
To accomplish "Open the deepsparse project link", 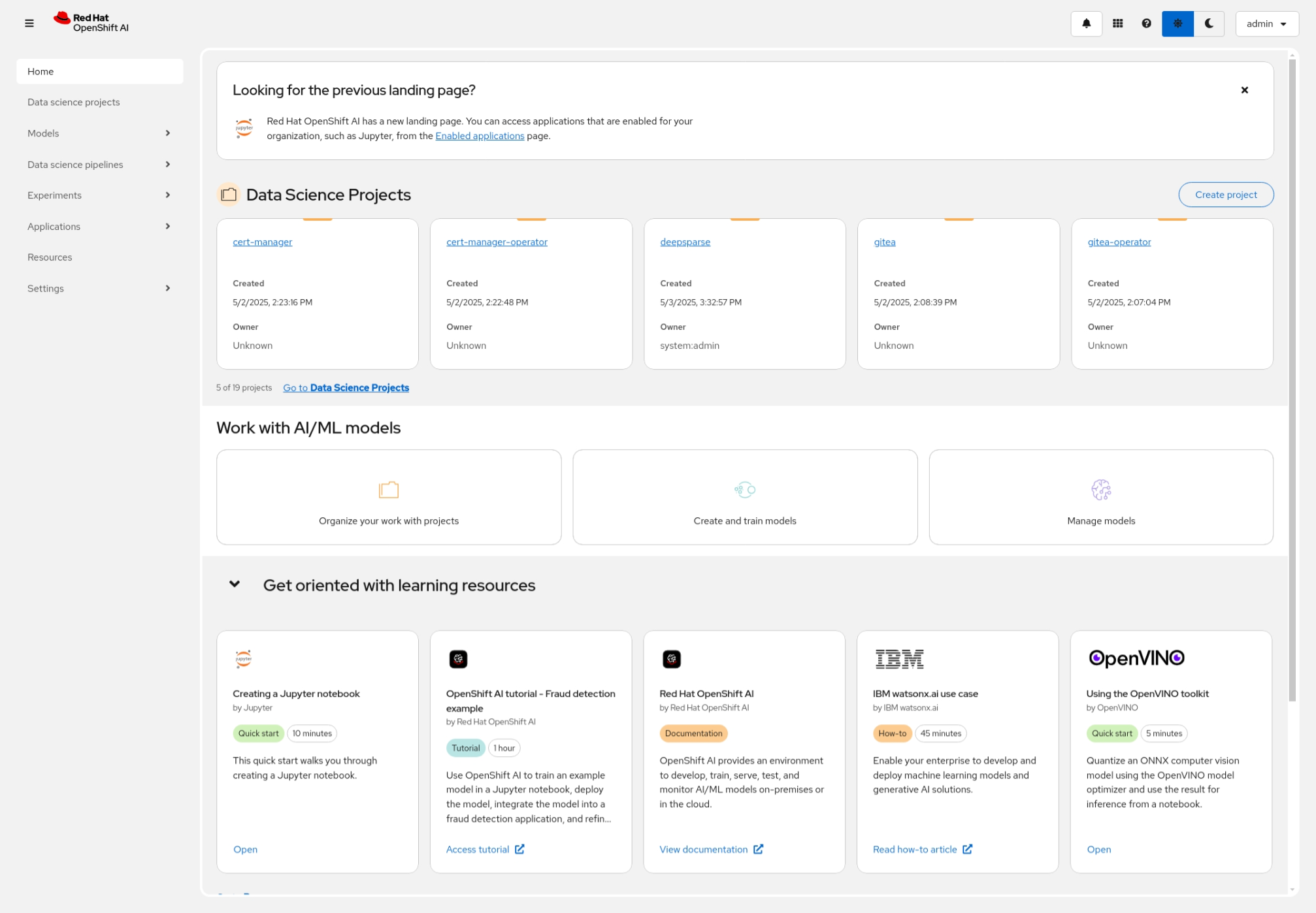I will coord(685,242).
